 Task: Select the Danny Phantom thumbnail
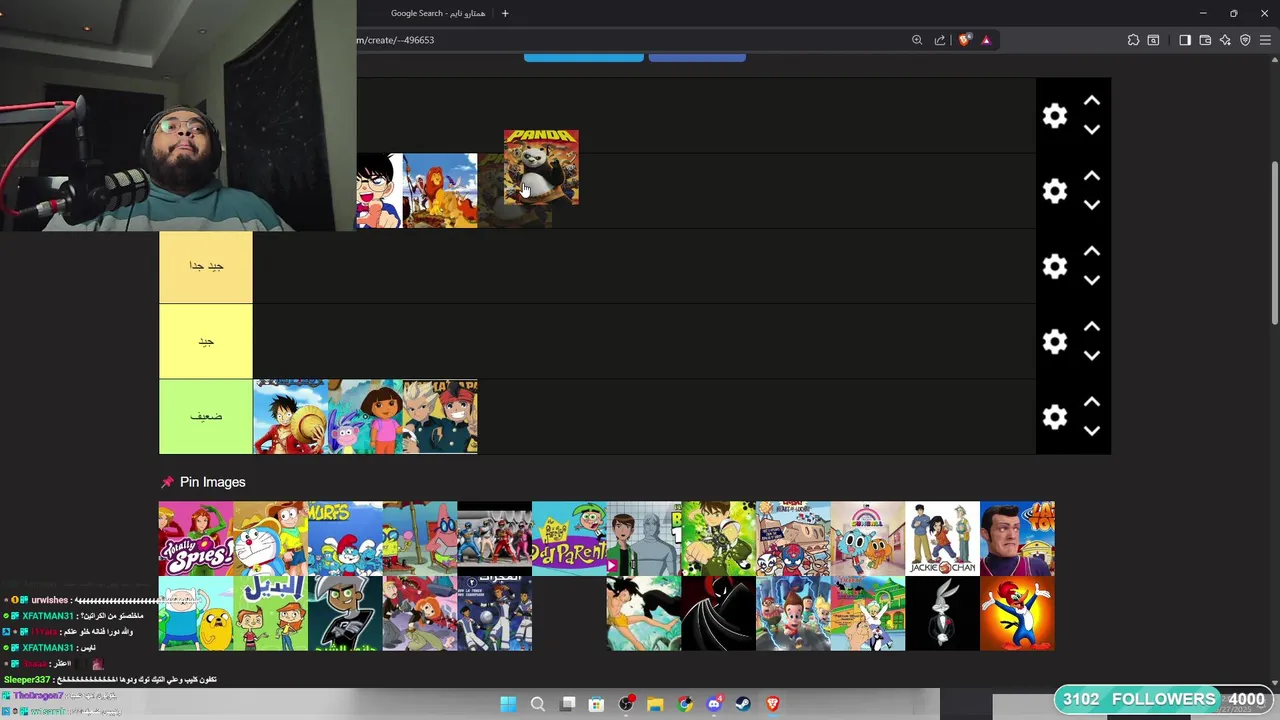pyautogui.click(x=345, y=613)
